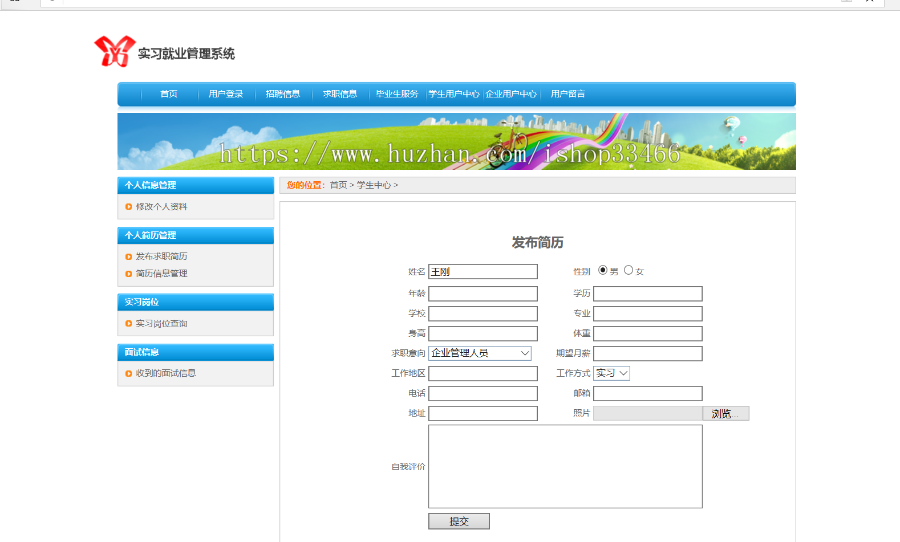This screenshot has width=900, height=542.
Task: Click the 自我评价 text area
Action: point(565,467)
